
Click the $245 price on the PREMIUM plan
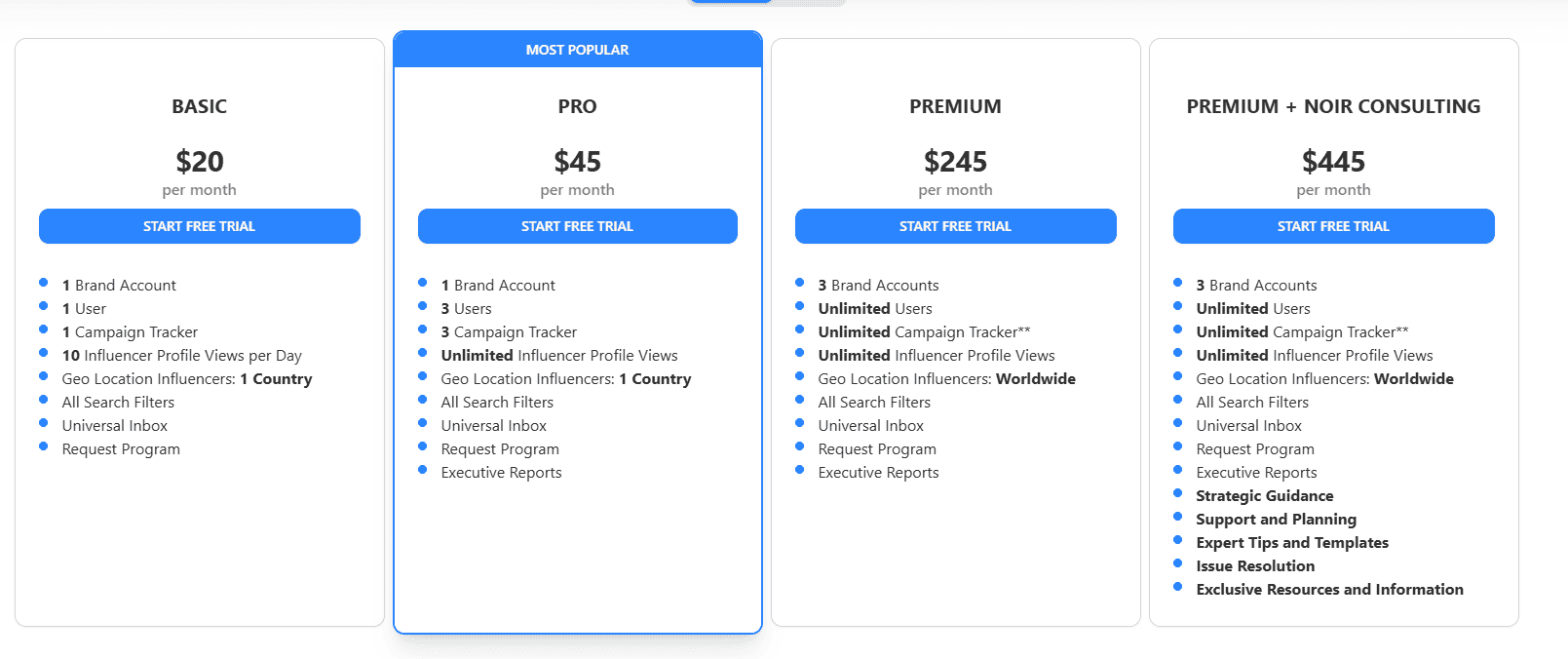pos(955,161)
